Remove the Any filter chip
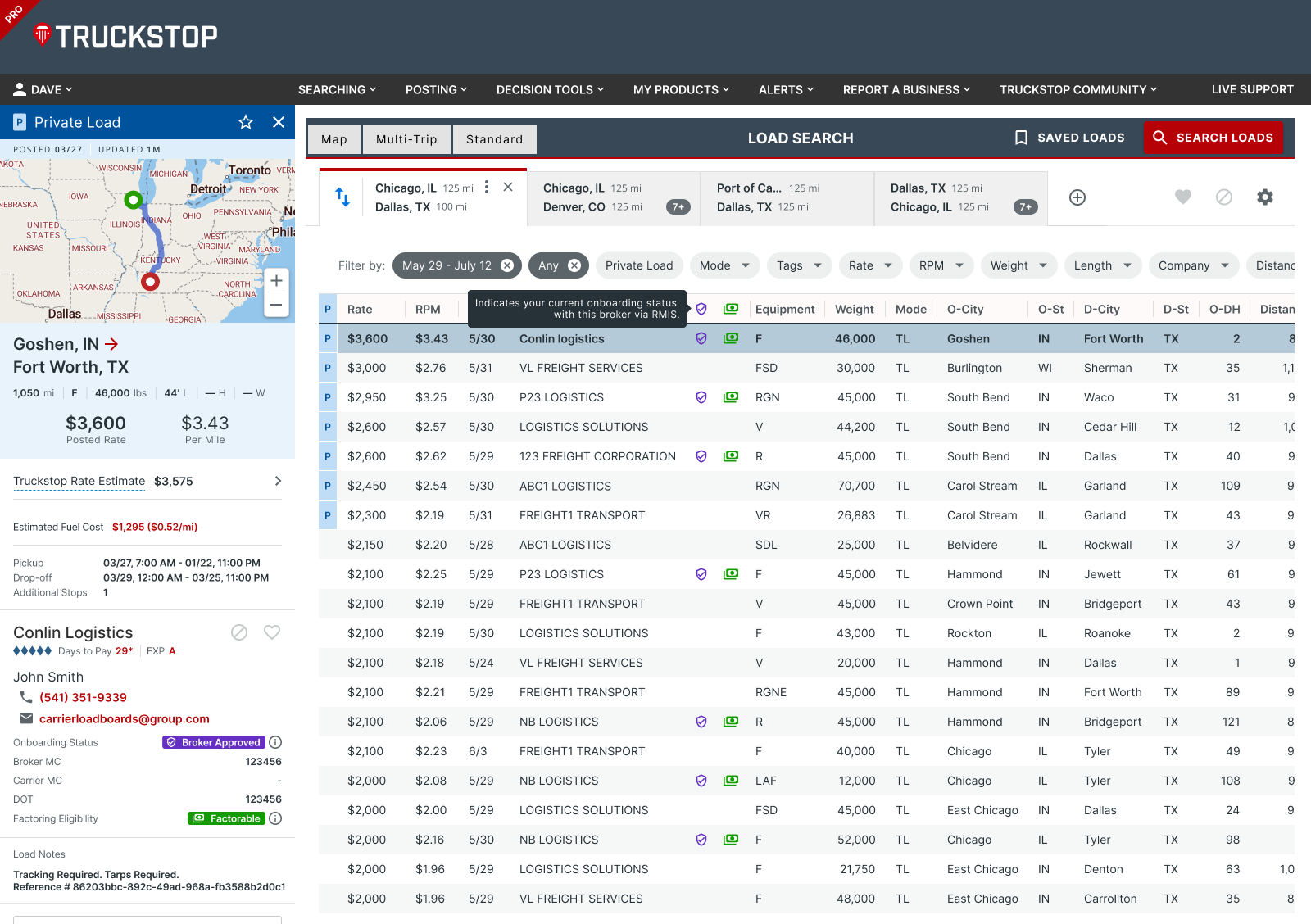The image size is (1311, 924). click(574, 265)
